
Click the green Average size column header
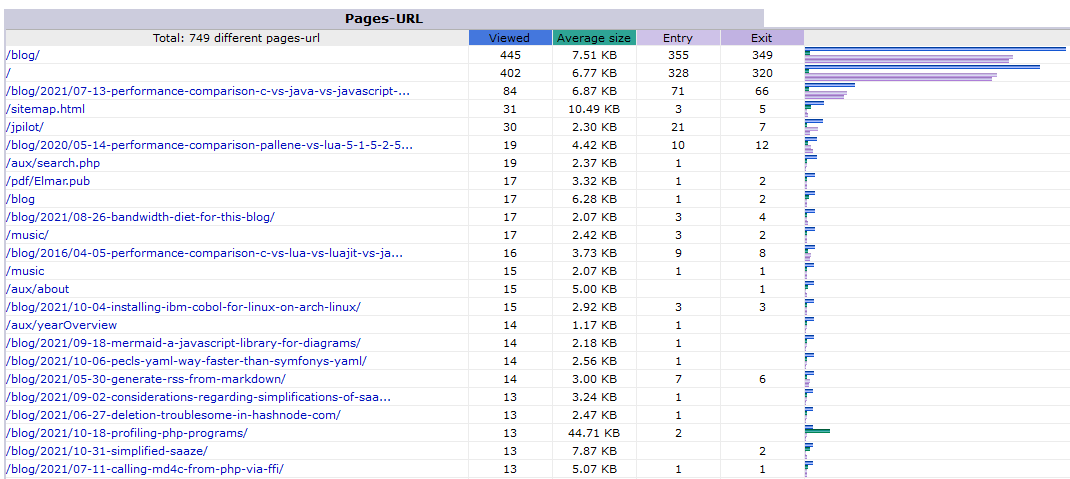coord(594,38)
